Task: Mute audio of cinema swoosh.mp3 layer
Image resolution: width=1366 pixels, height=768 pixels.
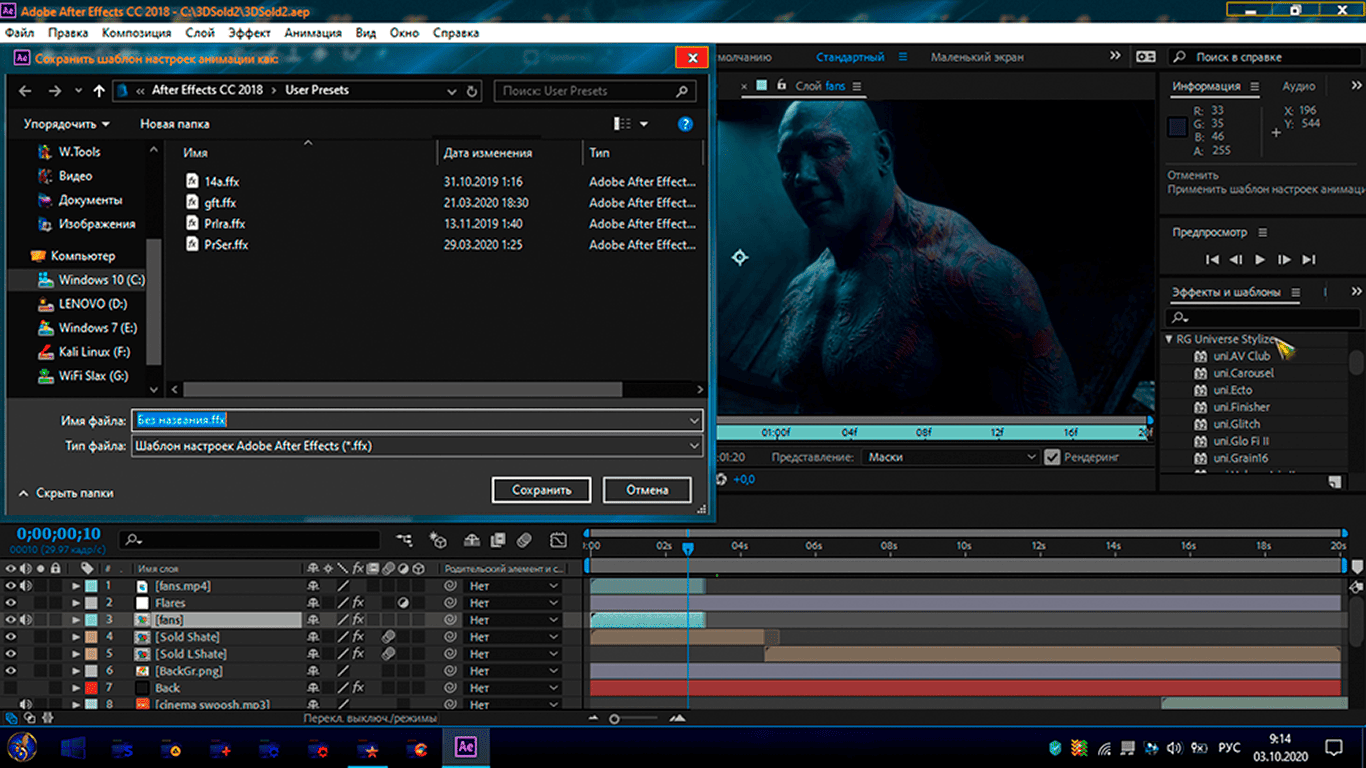Action: tap(26, 705)
